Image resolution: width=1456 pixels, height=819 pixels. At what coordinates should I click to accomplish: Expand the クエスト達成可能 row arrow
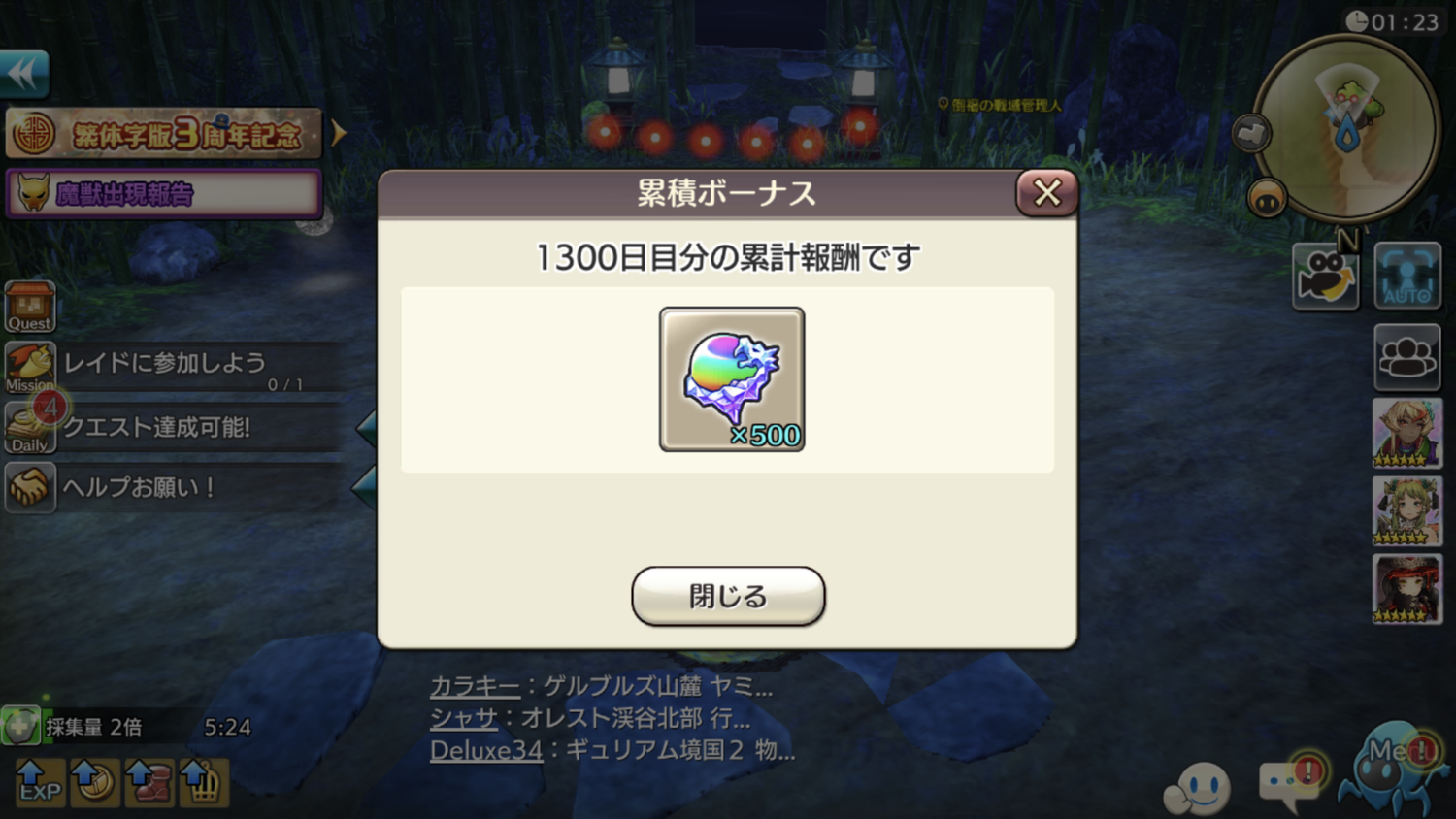point(366,428)
